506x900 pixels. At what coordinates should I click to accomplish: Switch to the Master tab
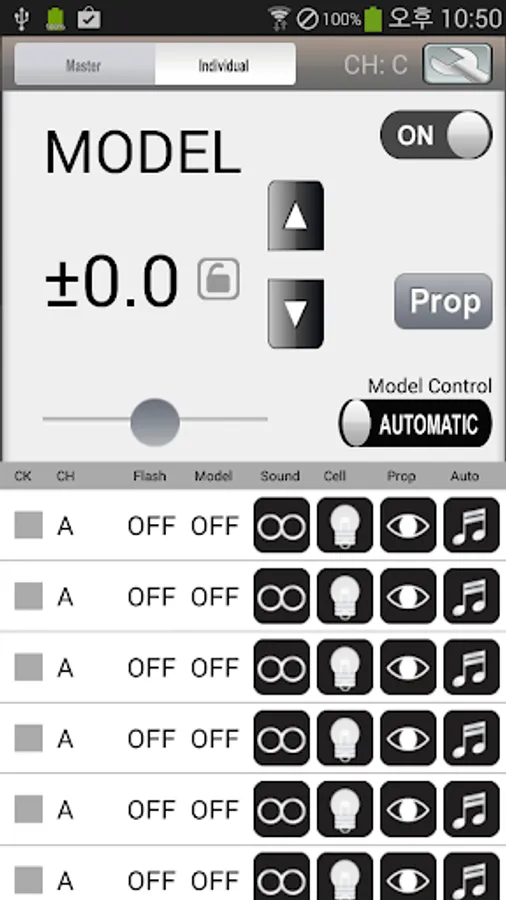tap(84, 64)
